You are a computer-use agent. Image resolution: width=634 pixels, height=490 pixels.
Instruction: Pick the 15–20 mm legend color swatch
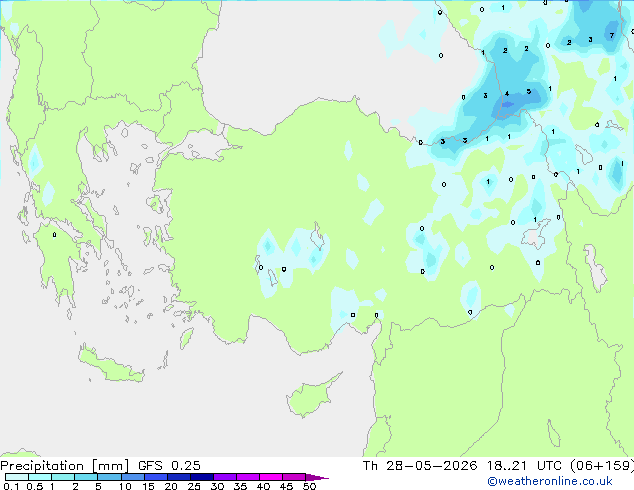coord(155,477)
